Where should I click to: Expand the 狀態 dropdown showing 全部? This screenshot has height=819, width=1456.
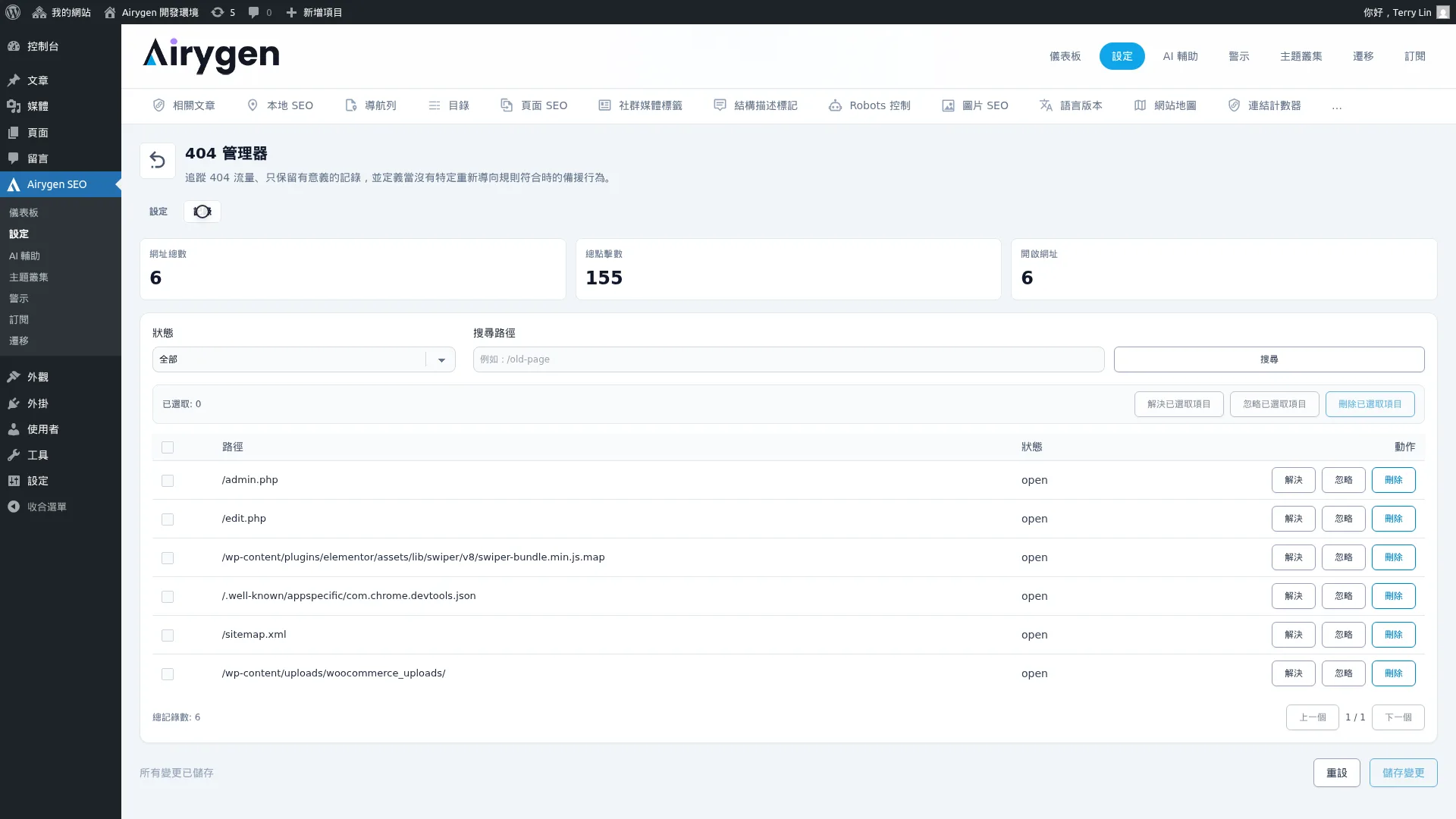304,359
